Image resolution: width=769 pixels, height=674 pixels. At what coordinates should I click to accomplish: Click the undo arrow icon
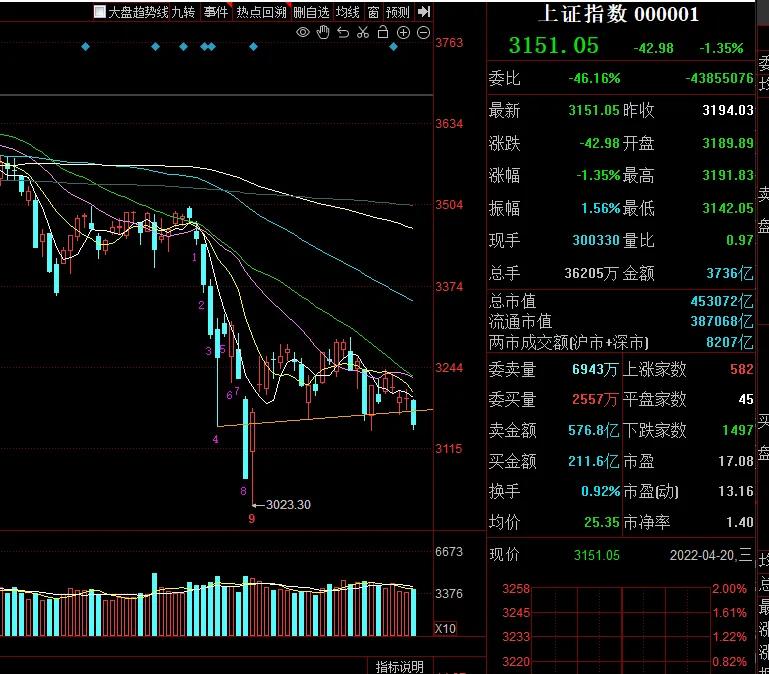[x=343, y=32]
